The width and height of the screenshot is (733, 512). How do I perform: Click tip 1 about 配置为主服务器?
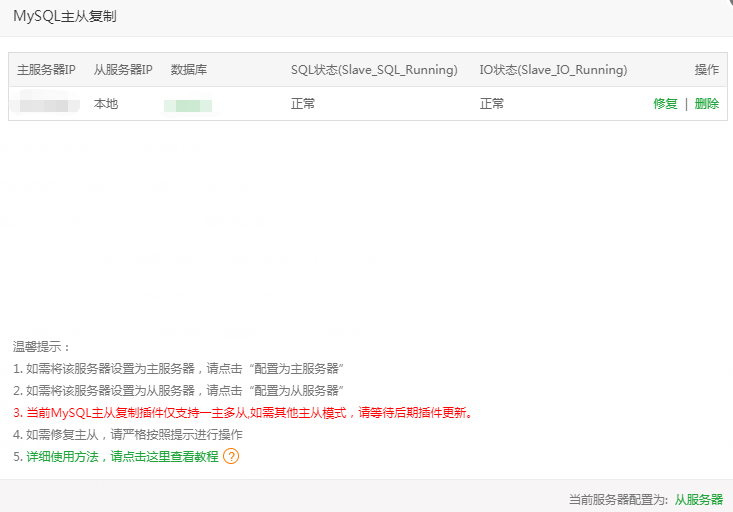[178, 369]
